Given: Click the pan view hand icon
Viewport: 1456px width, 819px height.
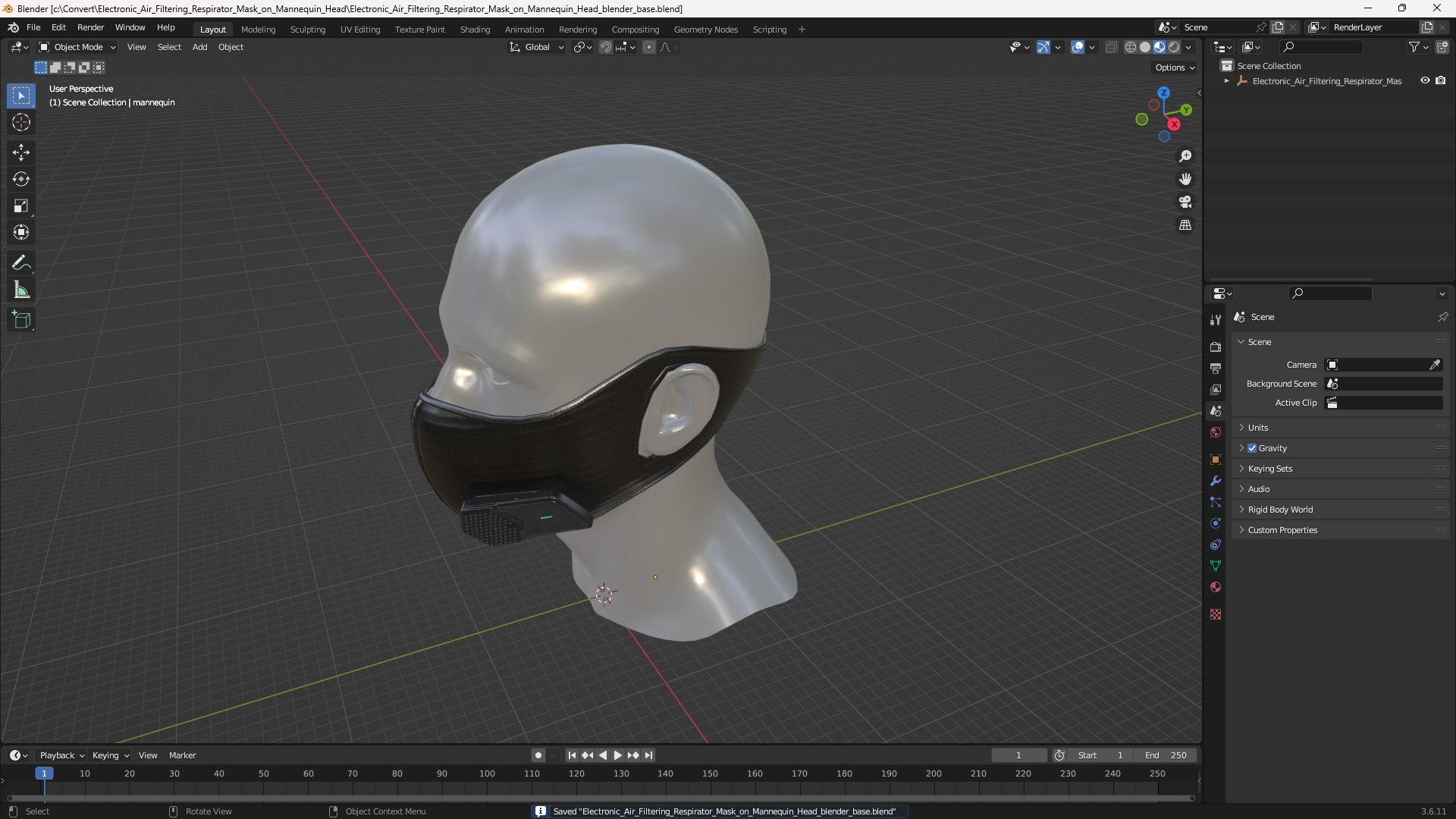Looking at the screenshot, I should [x=1185, y=179].
